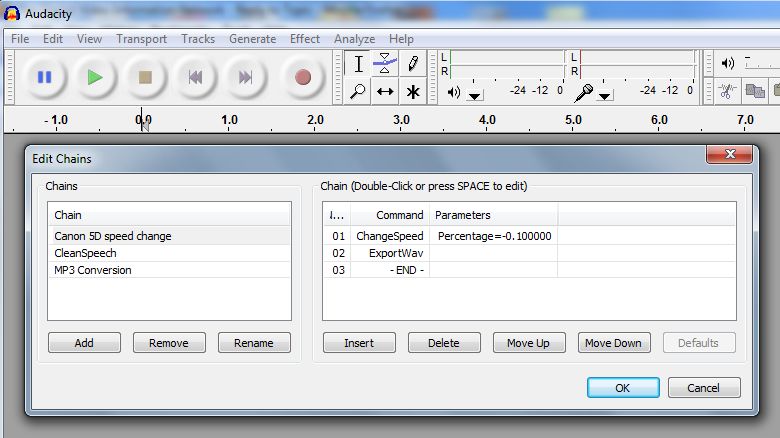Click the Delete command button
The width and height of the screenshot is (780, 438).
coord(444,342)
